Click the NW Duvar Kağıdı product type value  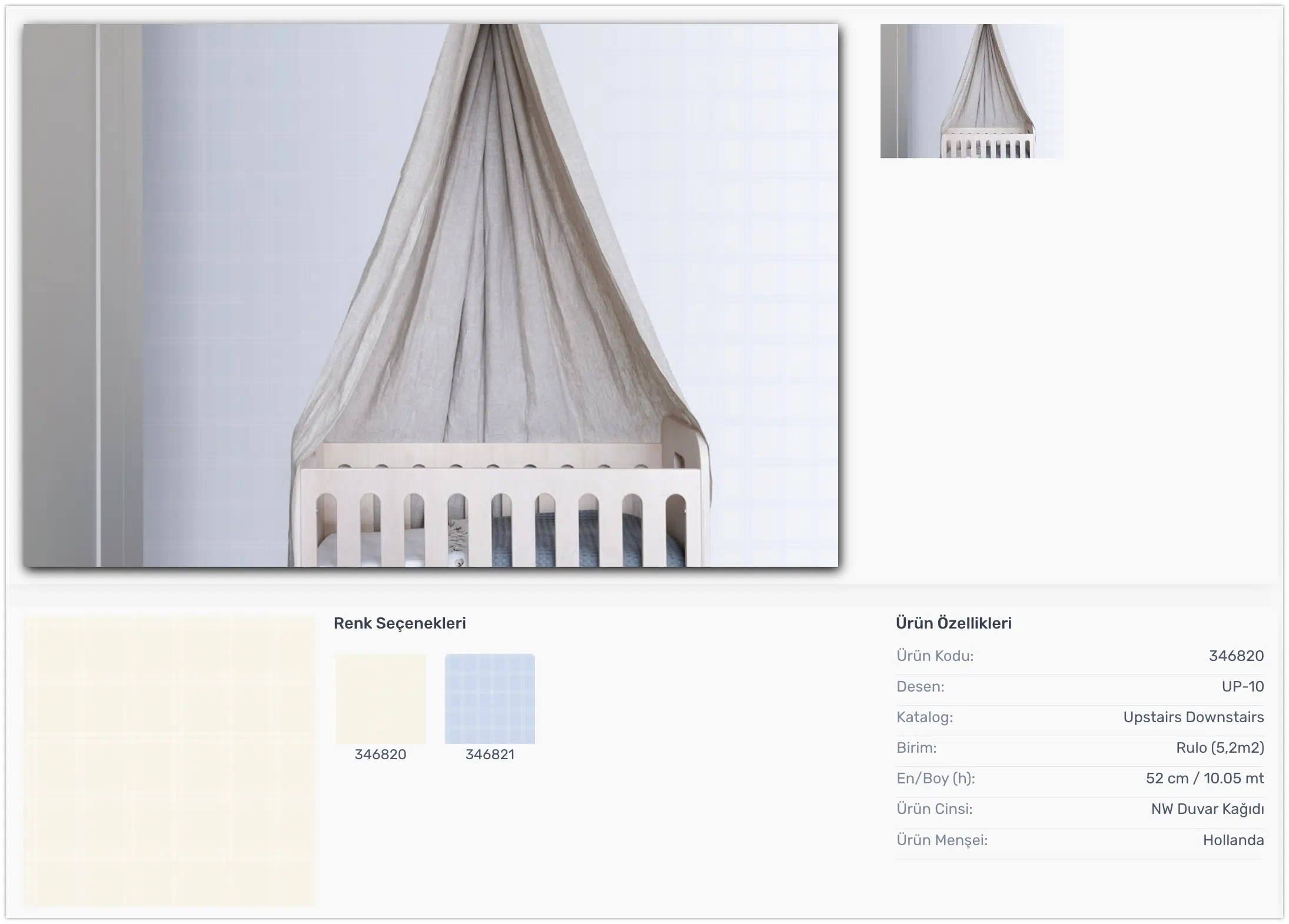(x=1207, y=809)
